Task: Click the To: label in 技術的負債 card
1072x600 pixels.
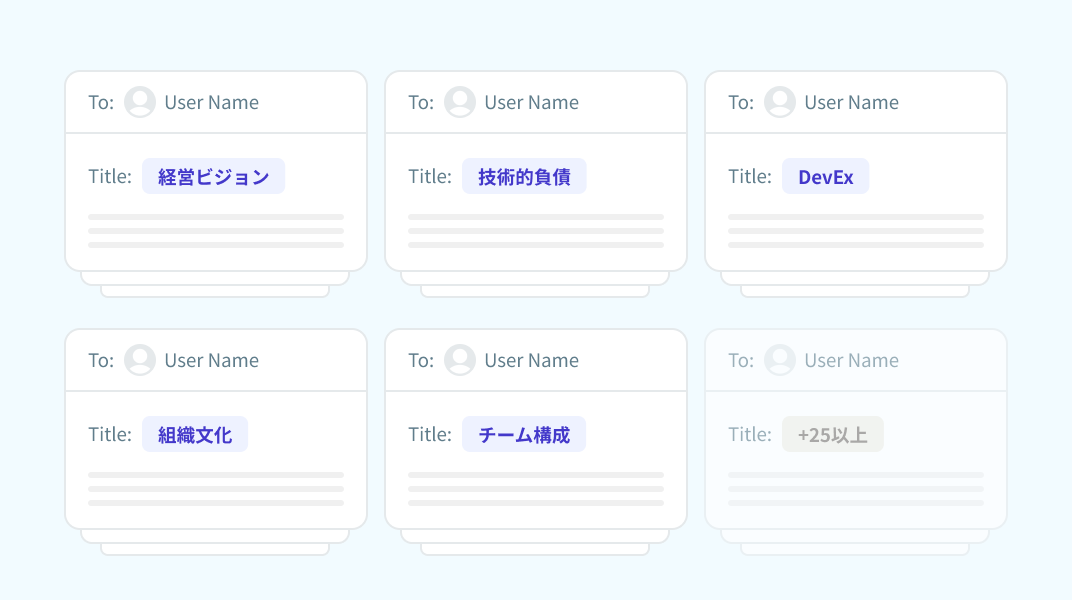Action: [421, 103]
